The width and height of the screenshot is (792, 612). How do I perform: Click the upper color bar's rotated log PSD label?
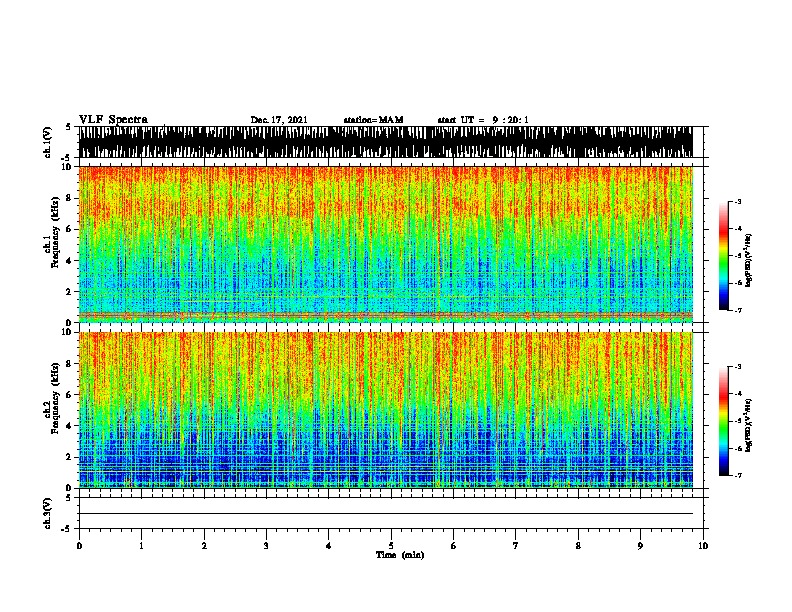748,260
